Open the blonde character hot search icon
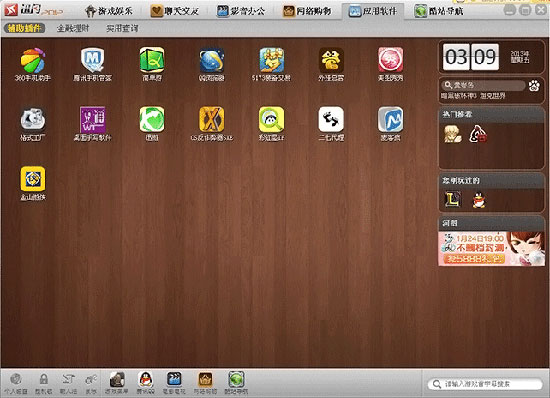The height and width of the screenshot is (398, 550). [452, 134]
